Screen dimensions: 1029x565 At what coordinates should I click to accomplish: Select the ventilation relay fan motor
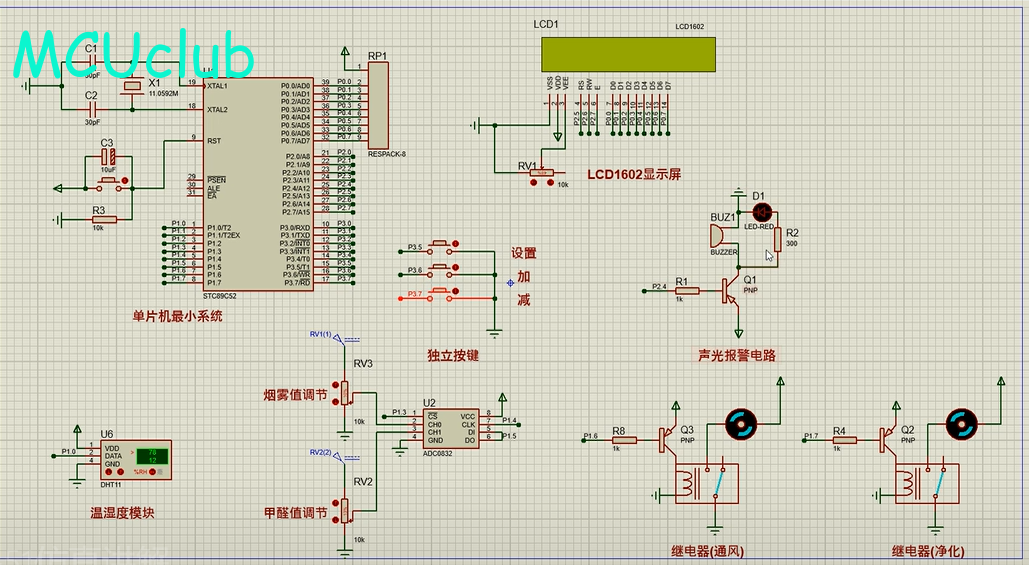click(742, 425)
